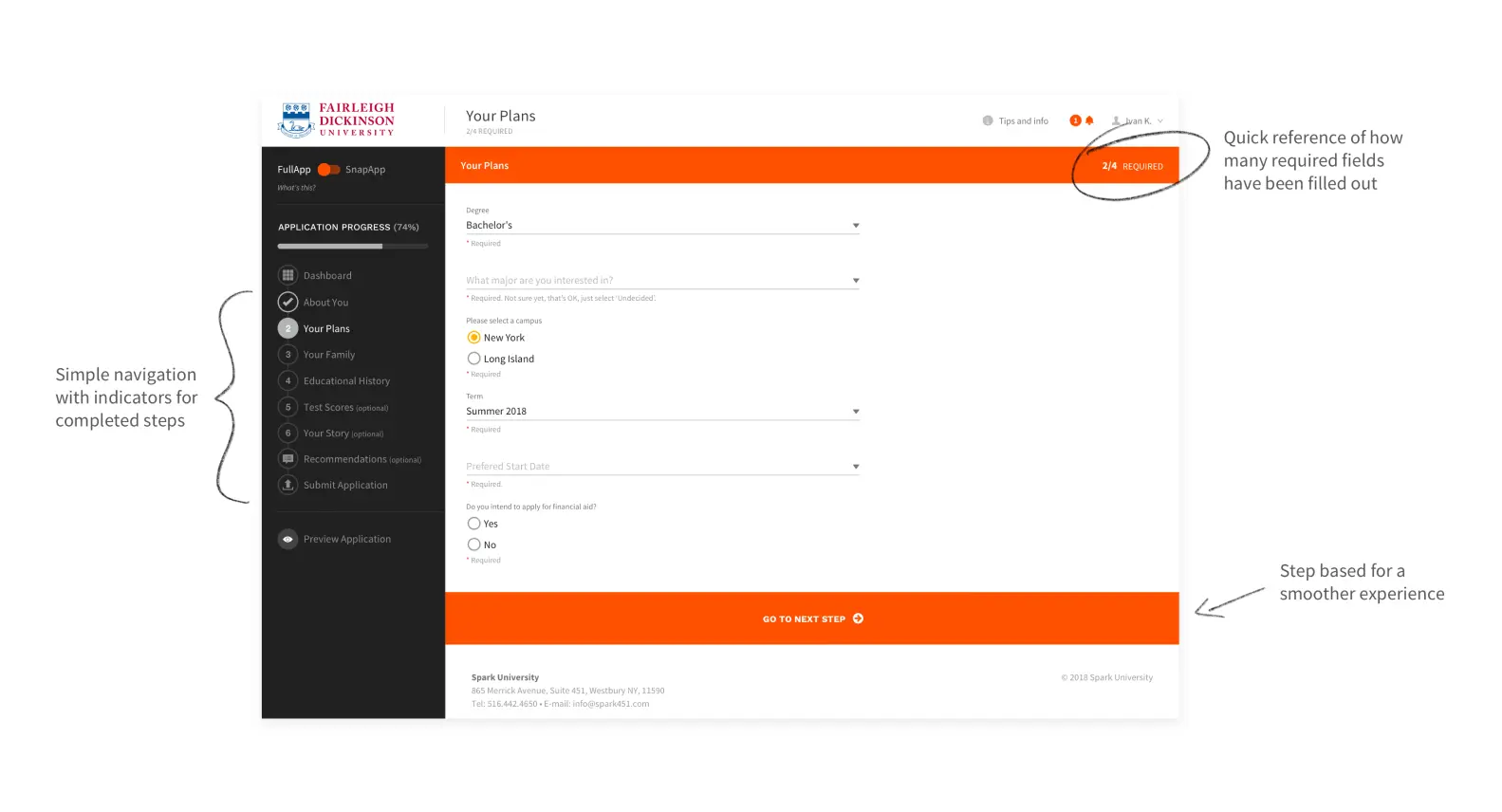The height and width of the screenshot is (812, 1502).
Task: Click the Your Plans orange bar title
Action: [485, 166]
